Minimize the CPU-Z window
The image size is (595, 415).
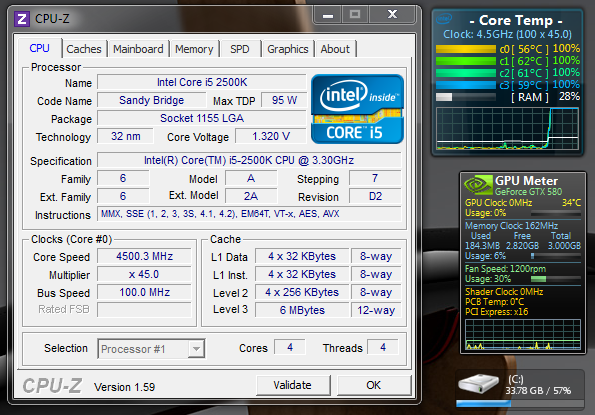(328, 15)
